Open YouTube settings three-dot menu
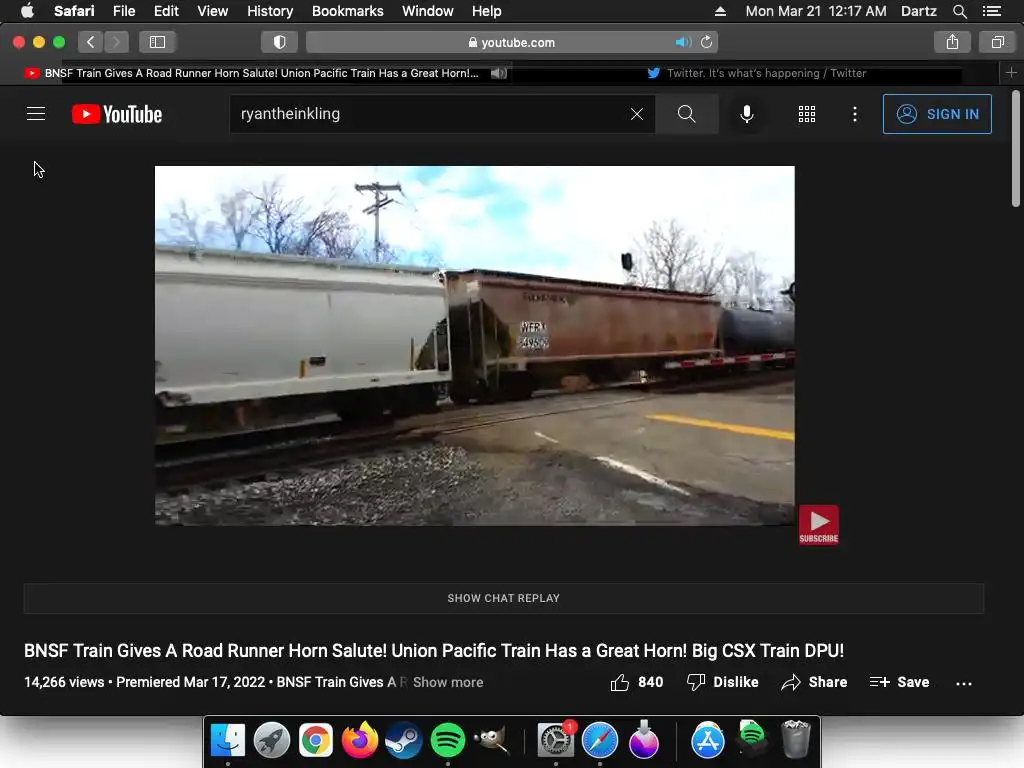The image size is (1024, 768). tap(854, 114)
